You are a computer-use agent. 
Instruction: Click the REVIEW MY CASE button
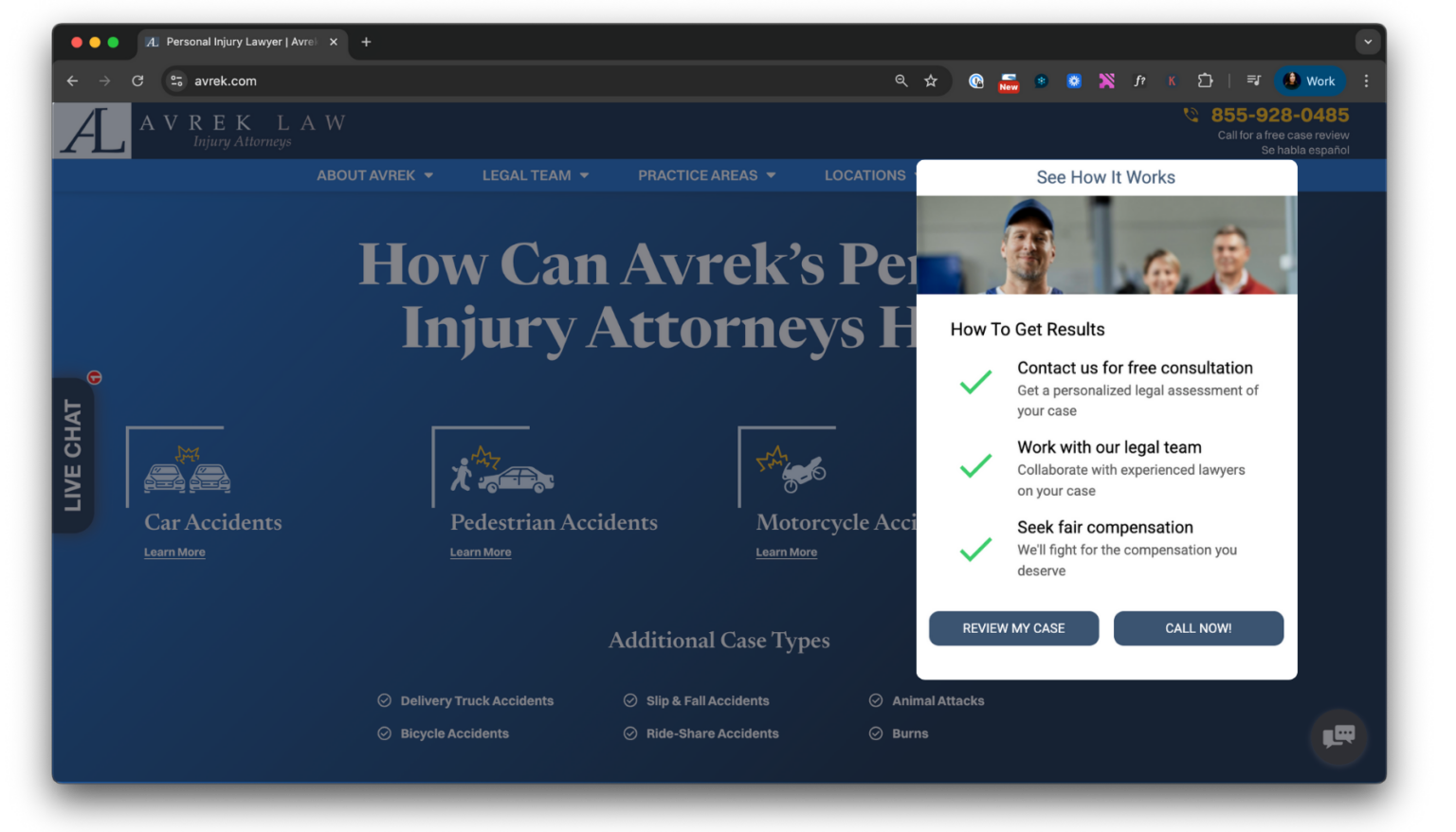[x=1013, y=628]
